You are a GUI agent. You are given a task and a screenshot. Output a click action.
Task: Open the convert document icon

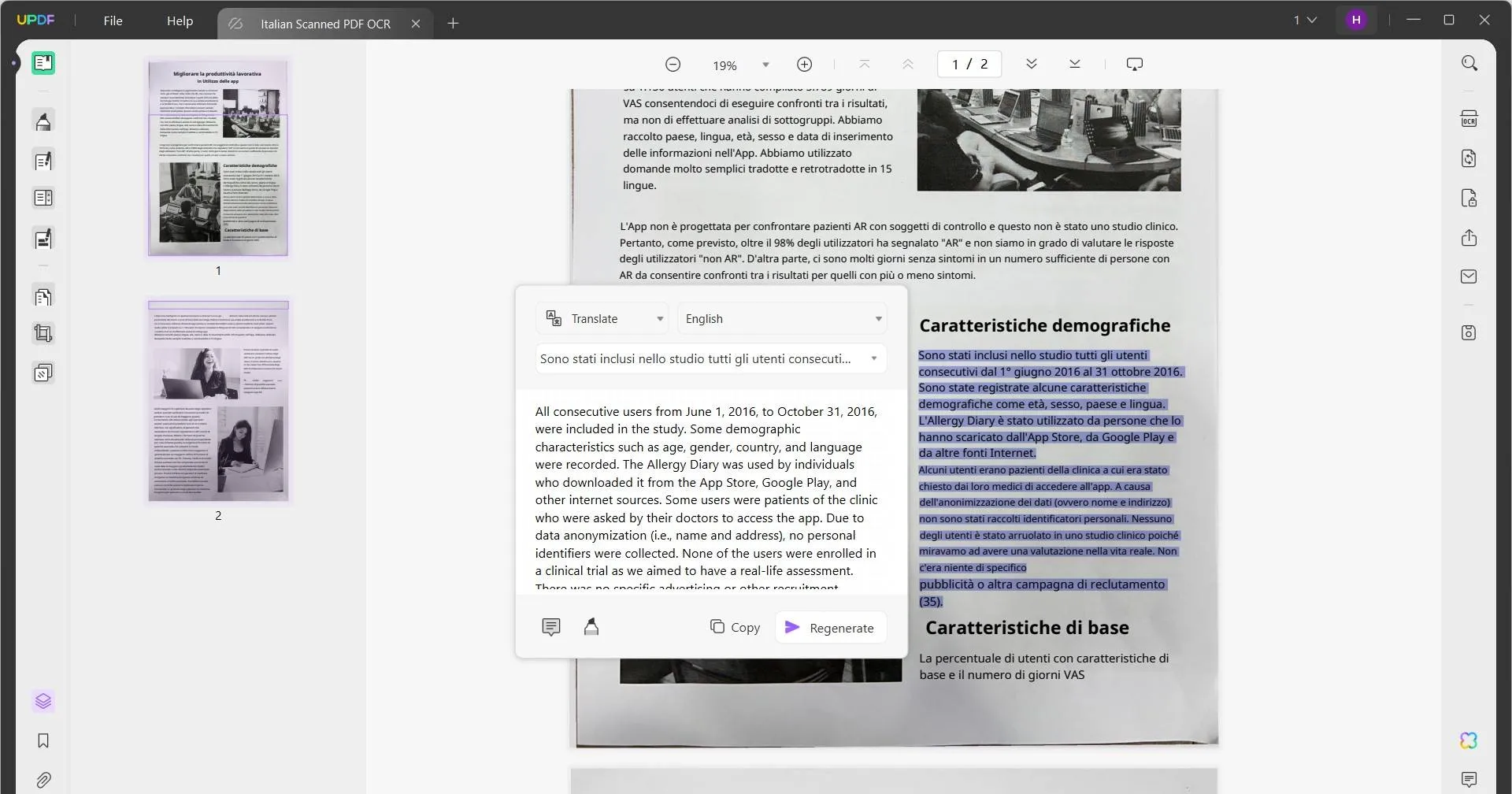[1469, 158]
